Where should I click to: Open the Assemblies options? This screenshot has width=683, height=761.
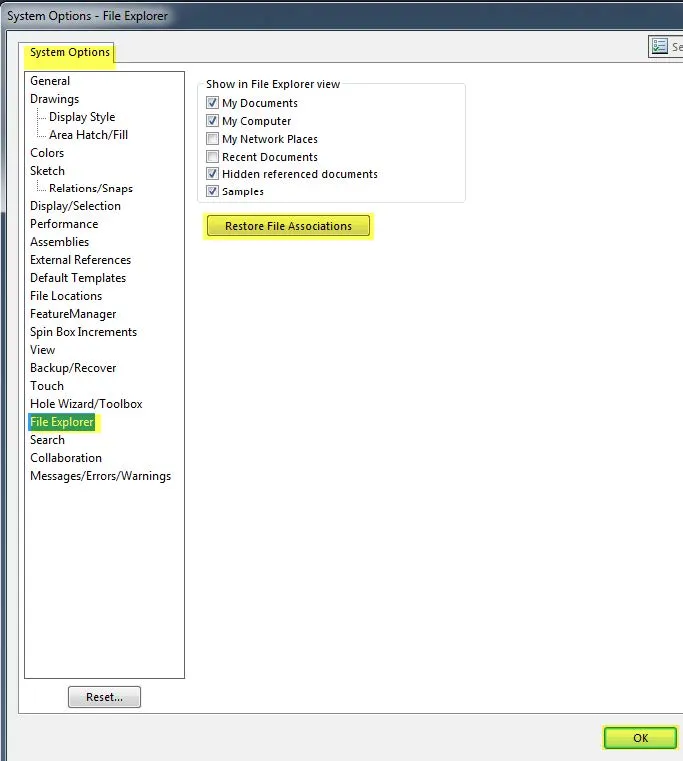click(x=60, y=242)
